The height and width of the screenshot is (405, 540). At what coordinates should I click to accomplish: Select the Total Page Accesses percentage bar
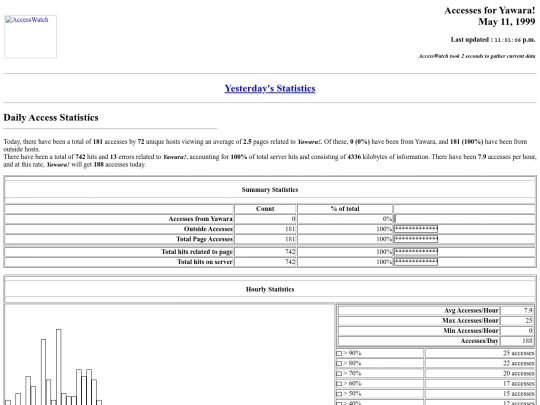416,239
